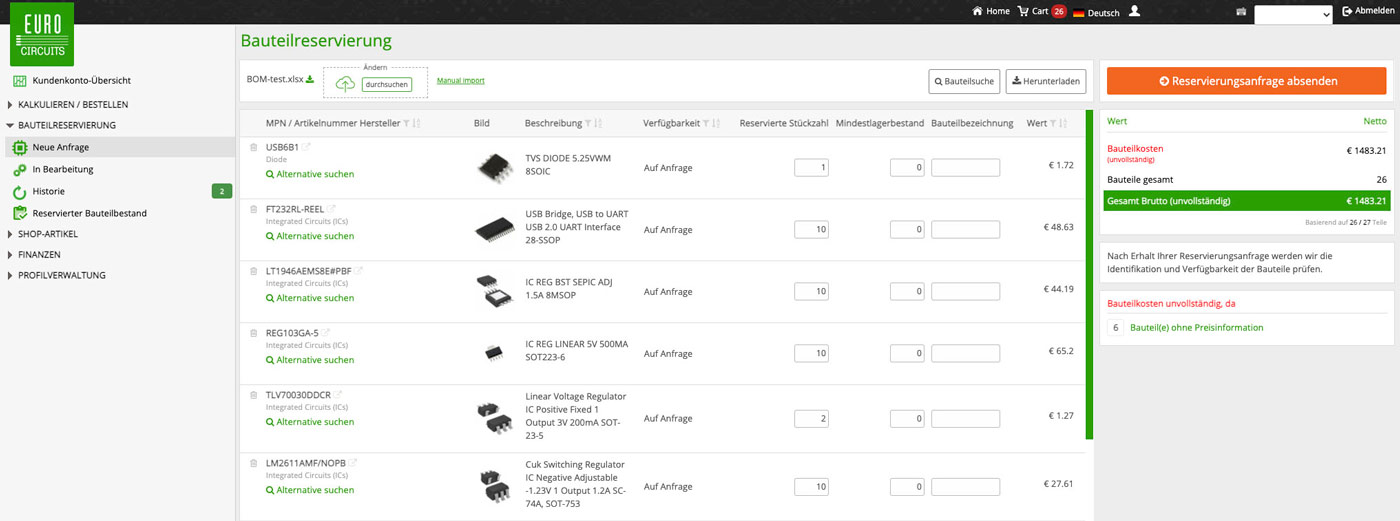The width and height of the screenshot is (1400, 521).
Task: Click Reservierungsanfrage absenden button
Action: click(x=1246, y=81)
